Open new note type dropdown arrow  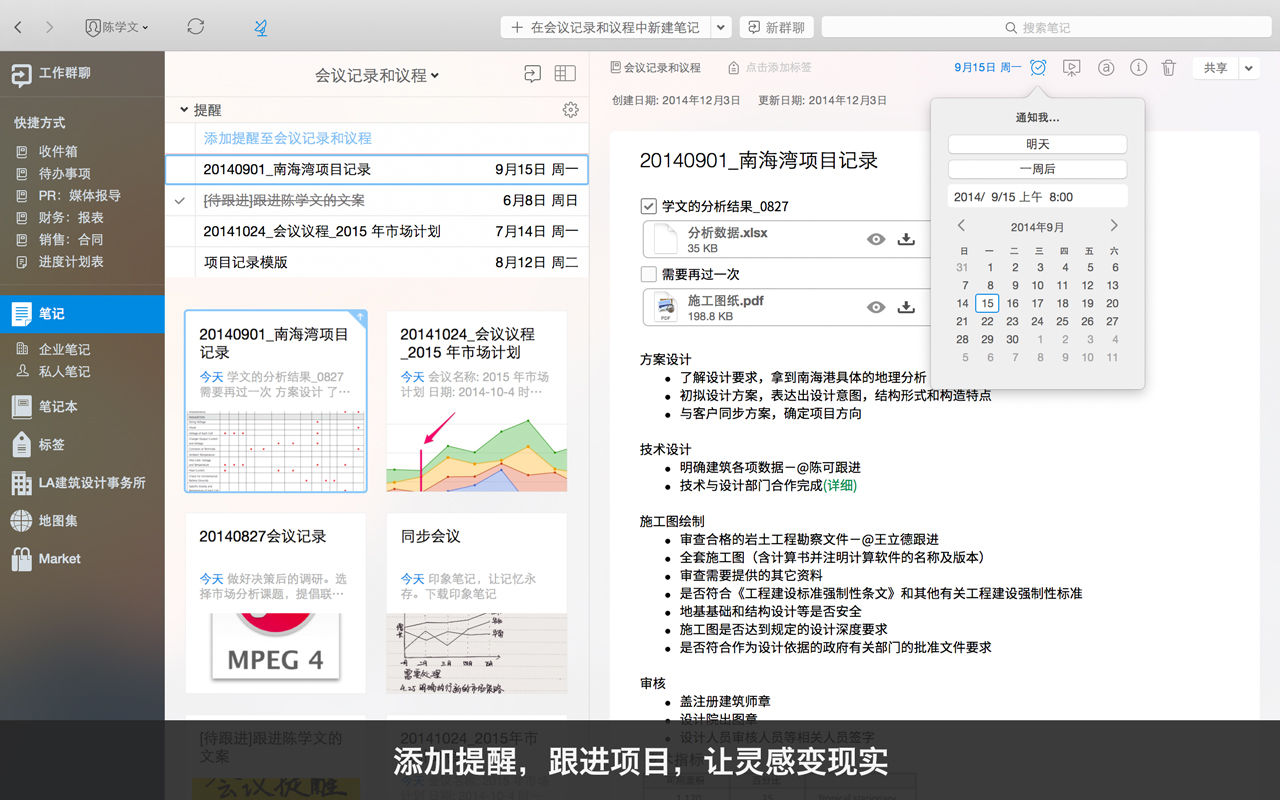720,27
